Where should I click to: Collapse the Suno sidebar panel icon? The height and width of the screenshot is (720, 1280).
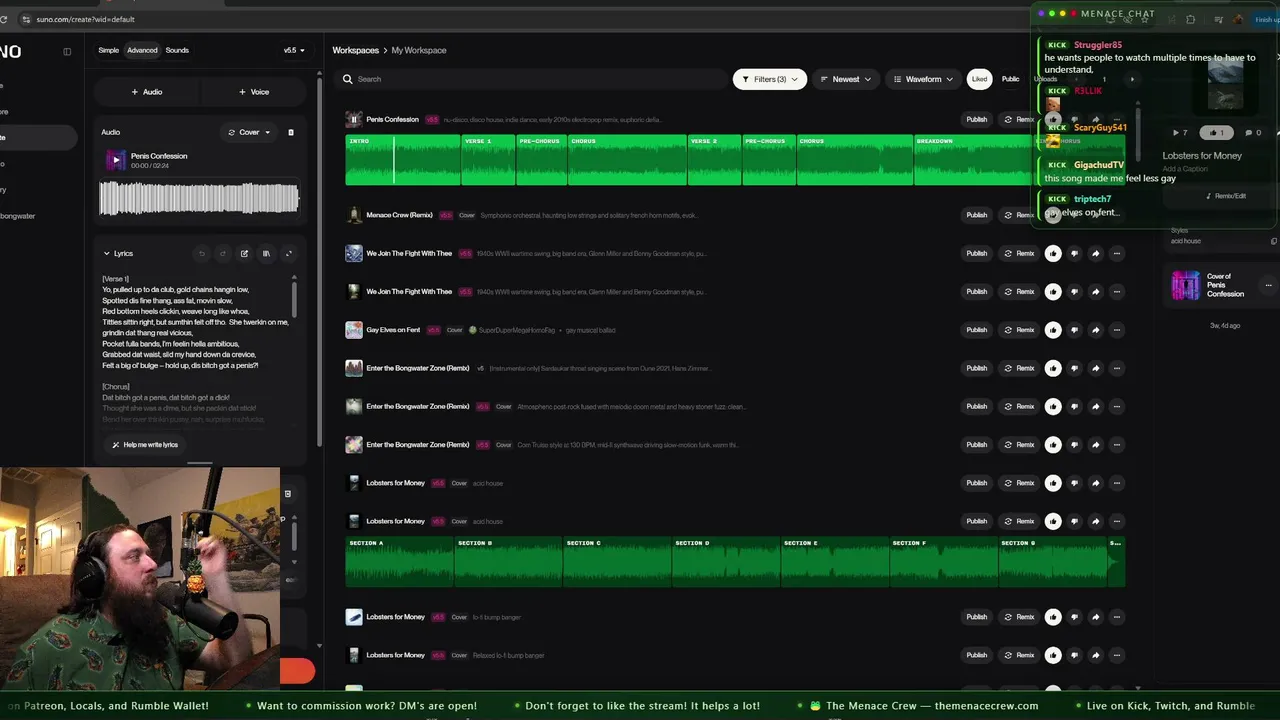pos(67,52)
